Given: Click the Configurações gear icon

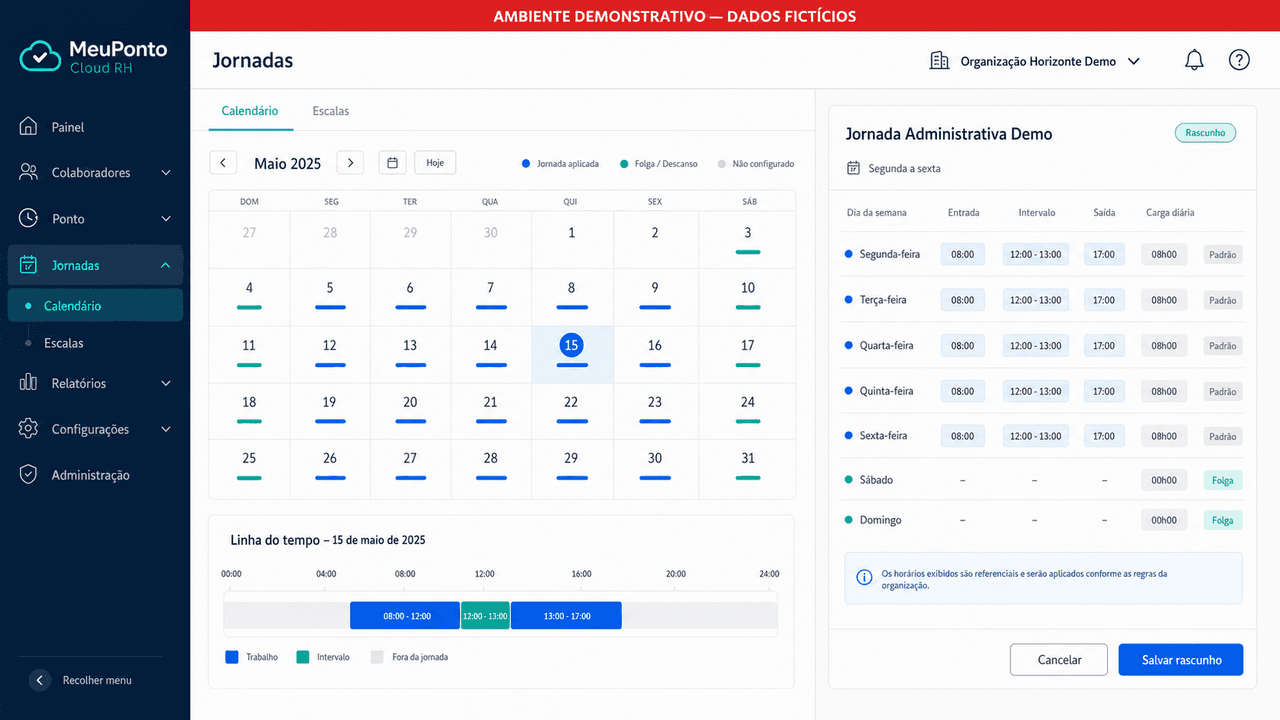Looking at the screenshot, I should tap(29, 429).
